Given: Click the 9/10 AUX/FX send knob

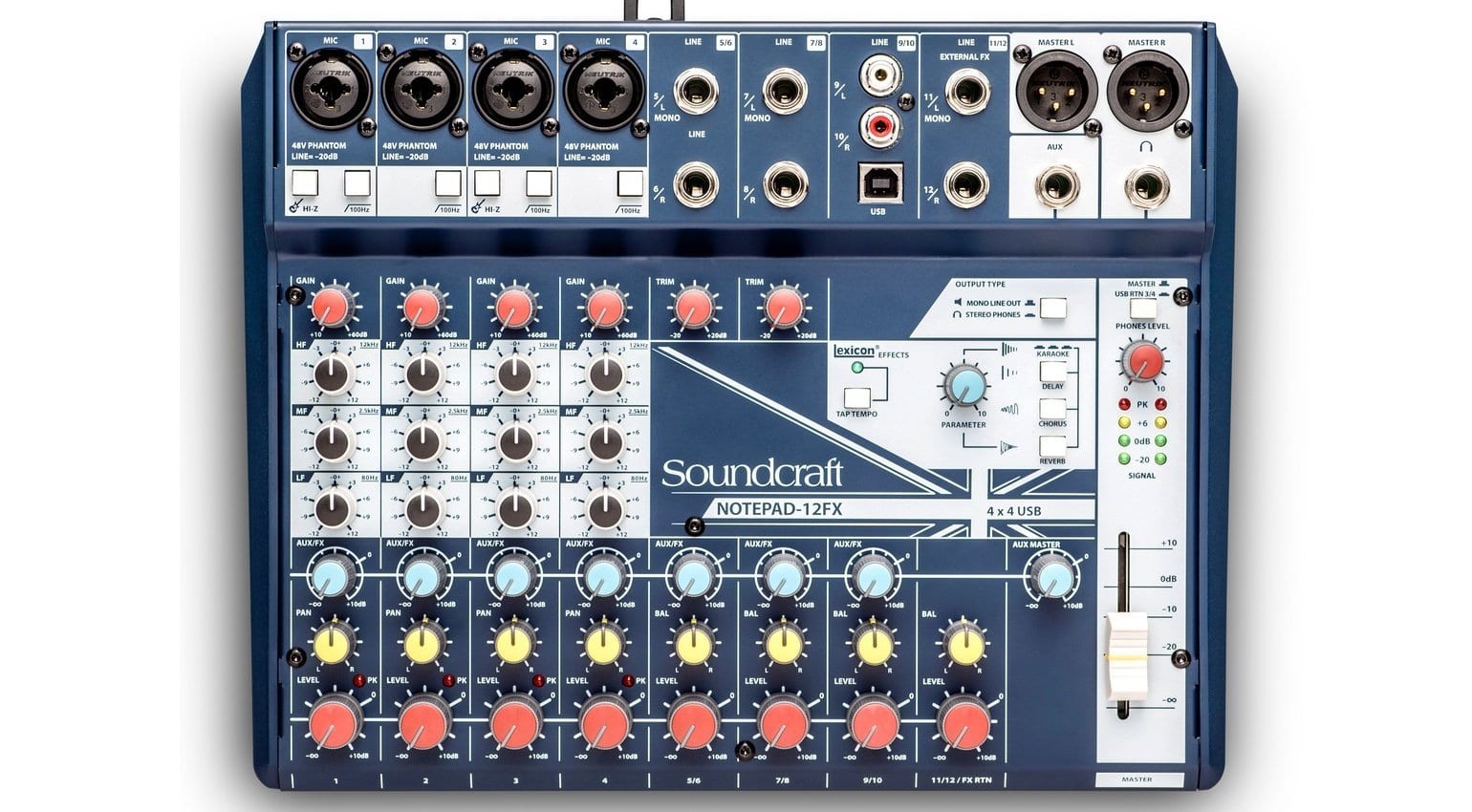Looking at the screenshot, I should coord(873,579).
